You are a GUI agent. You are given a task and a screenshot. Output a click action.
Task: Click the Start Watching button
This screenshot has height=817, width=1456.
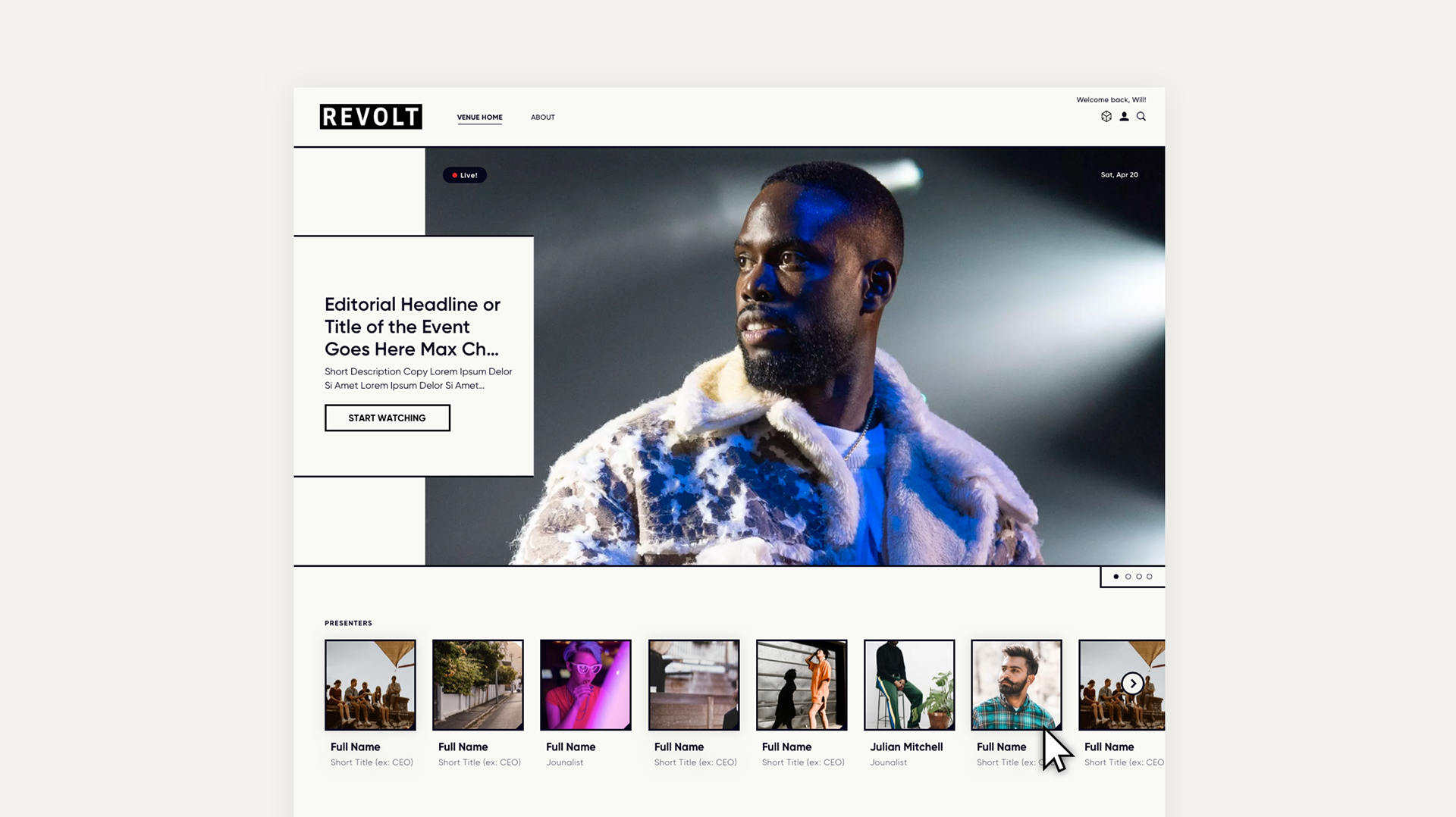pos(387,418)
